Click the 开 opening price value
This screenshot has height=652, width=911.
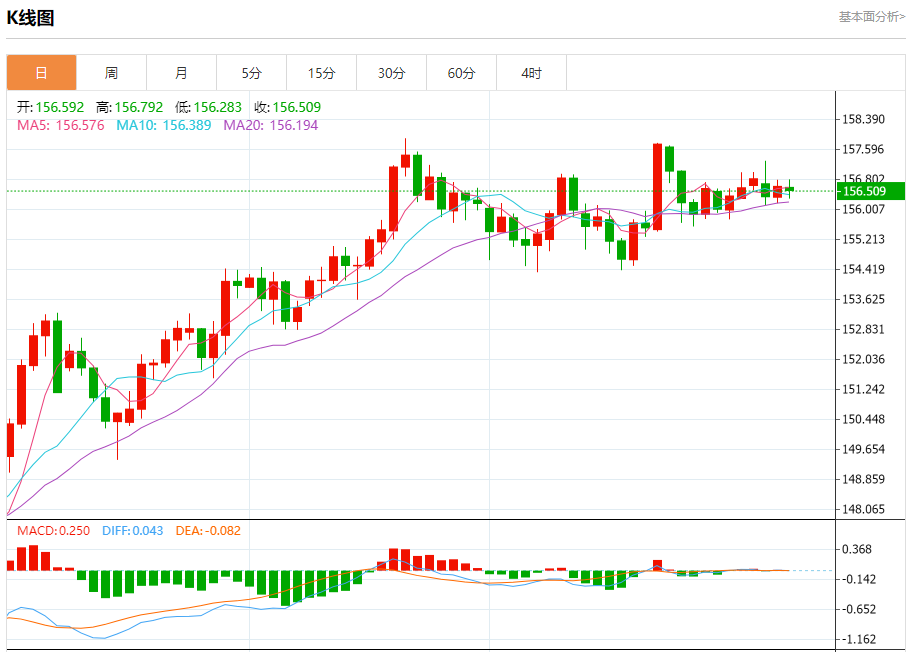click(x=60, y=107)
